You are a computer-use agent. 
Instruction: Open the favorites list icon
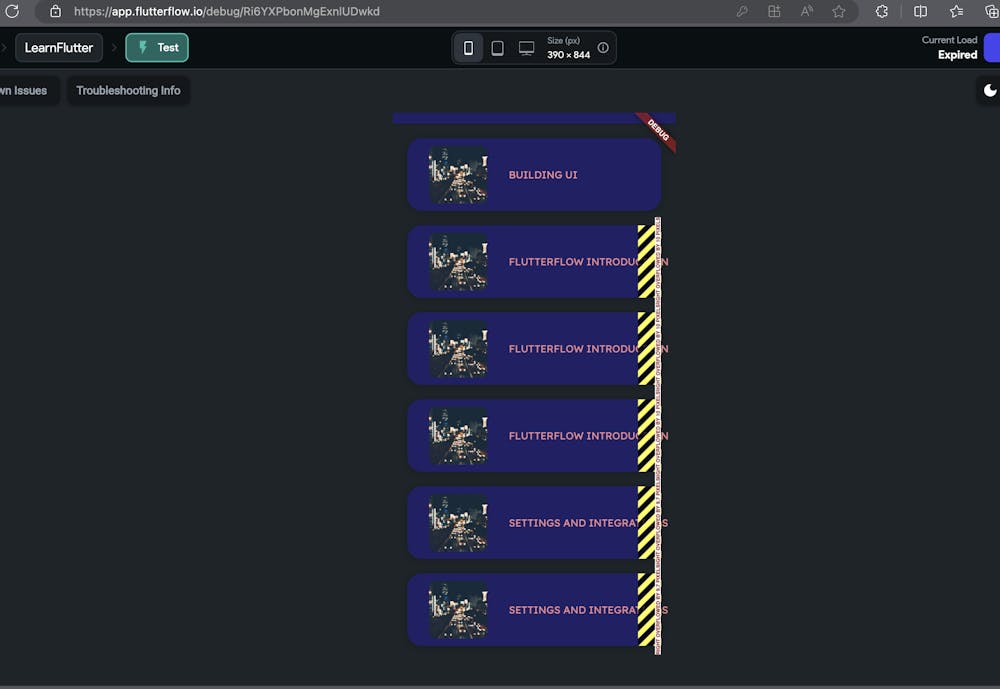click(956, 11)
